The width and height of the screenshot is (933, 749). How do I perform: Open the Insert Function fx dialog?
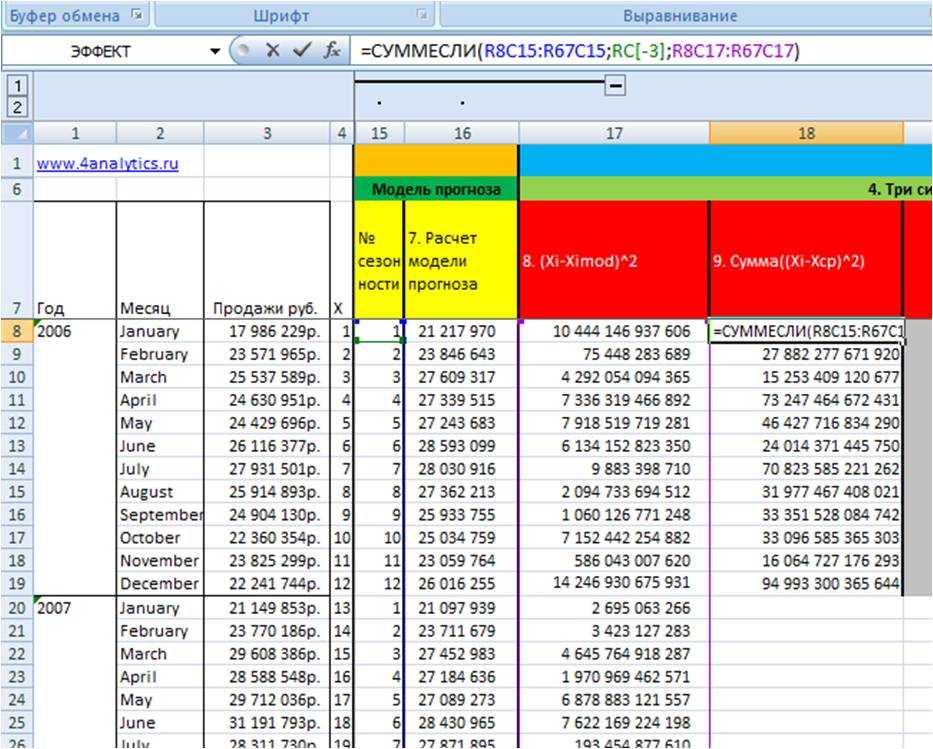[332, 51]
